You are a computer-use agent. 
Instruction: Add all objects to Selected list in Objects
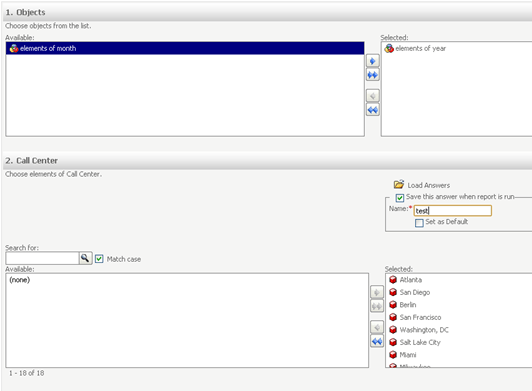coord(373,75)
